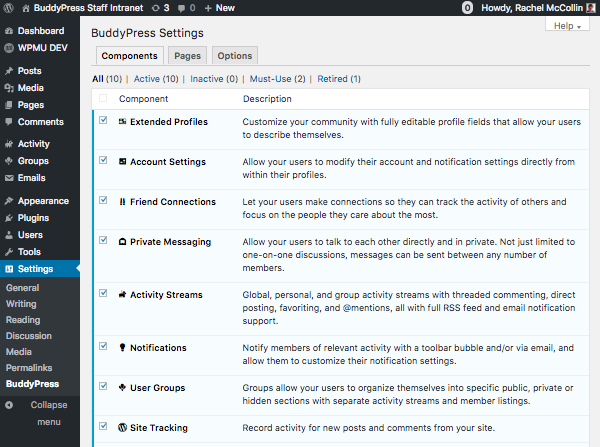Switch to the Components tab
600x447 pixels.
pos(130,56)
